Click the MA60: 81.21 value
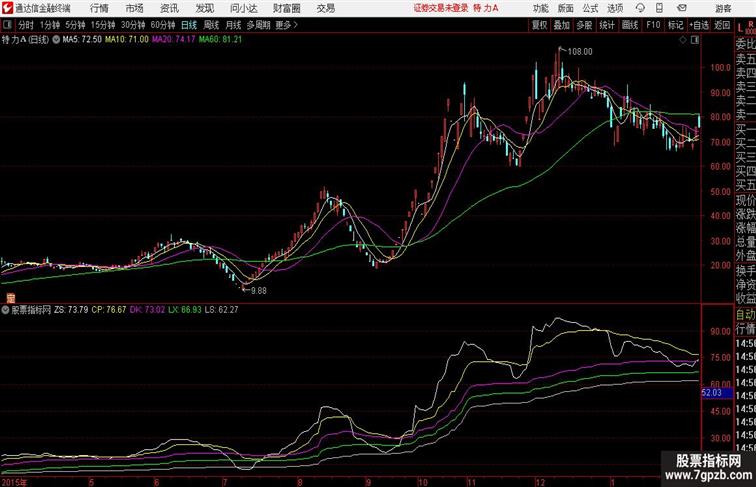 (220, 40)
